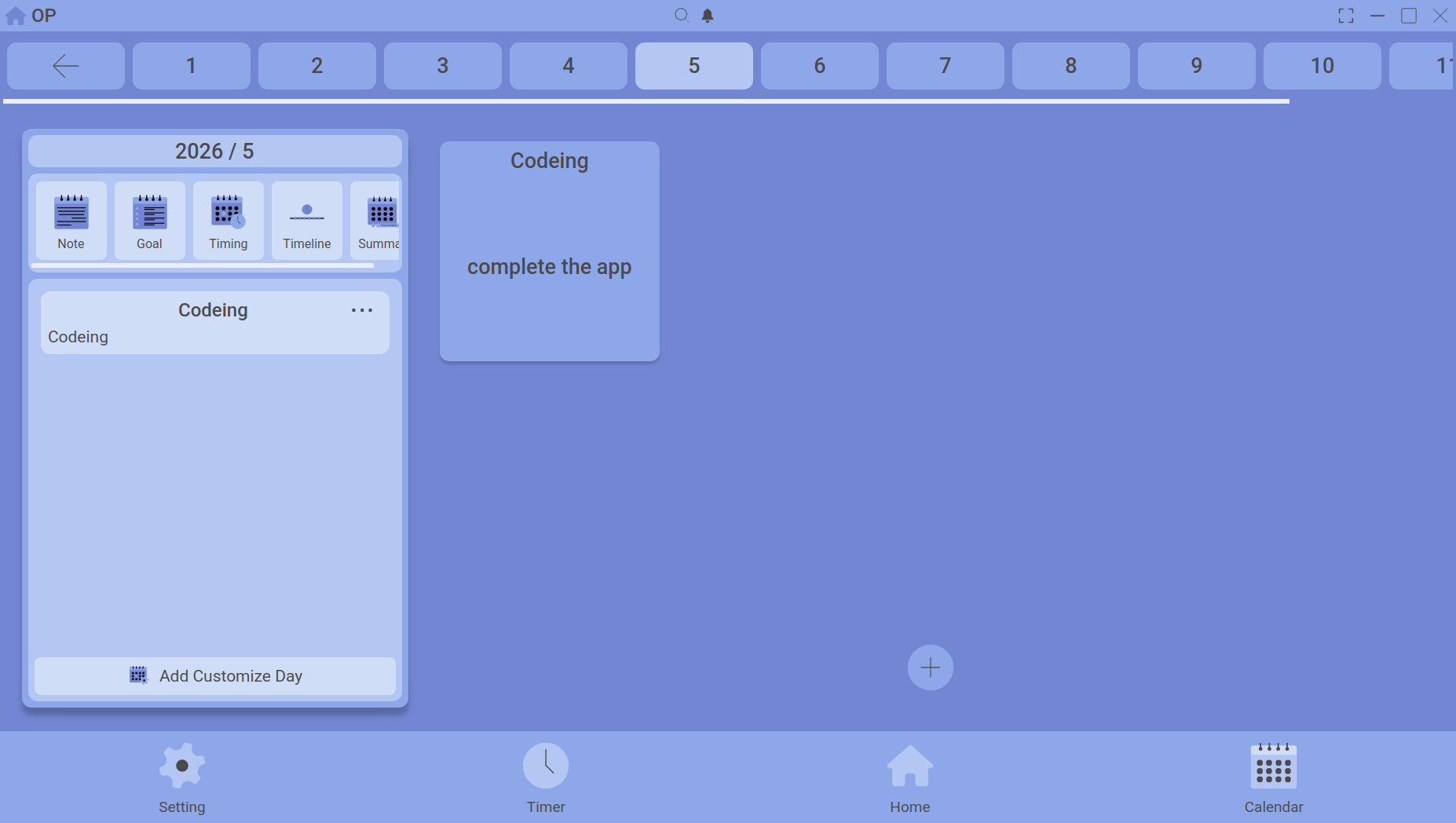The width and height of the screenshot is (1456, 823).
Task: Go to Home in bottom bar
Action: [x=909, y=777]
